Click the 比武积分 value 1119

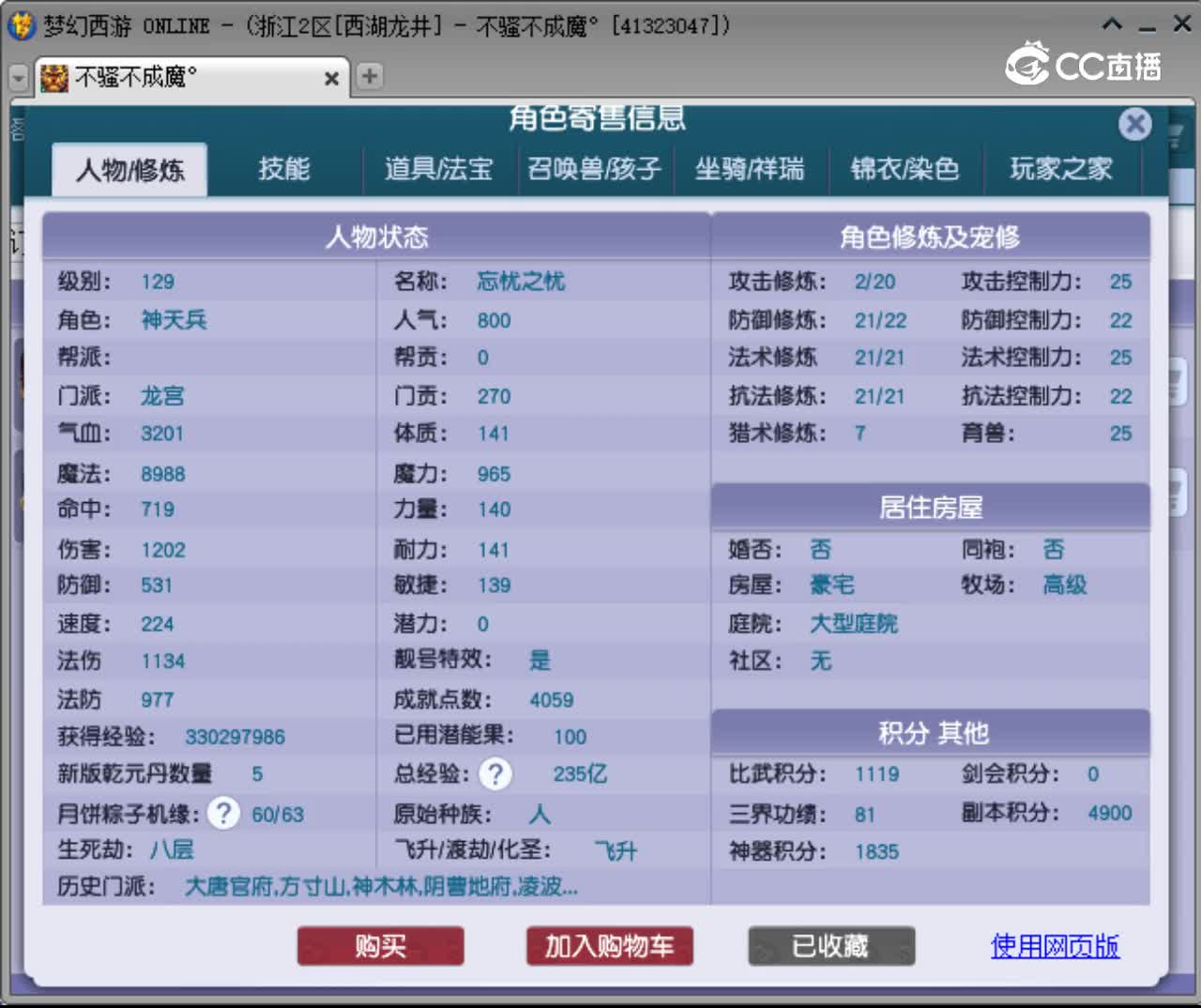877,774
